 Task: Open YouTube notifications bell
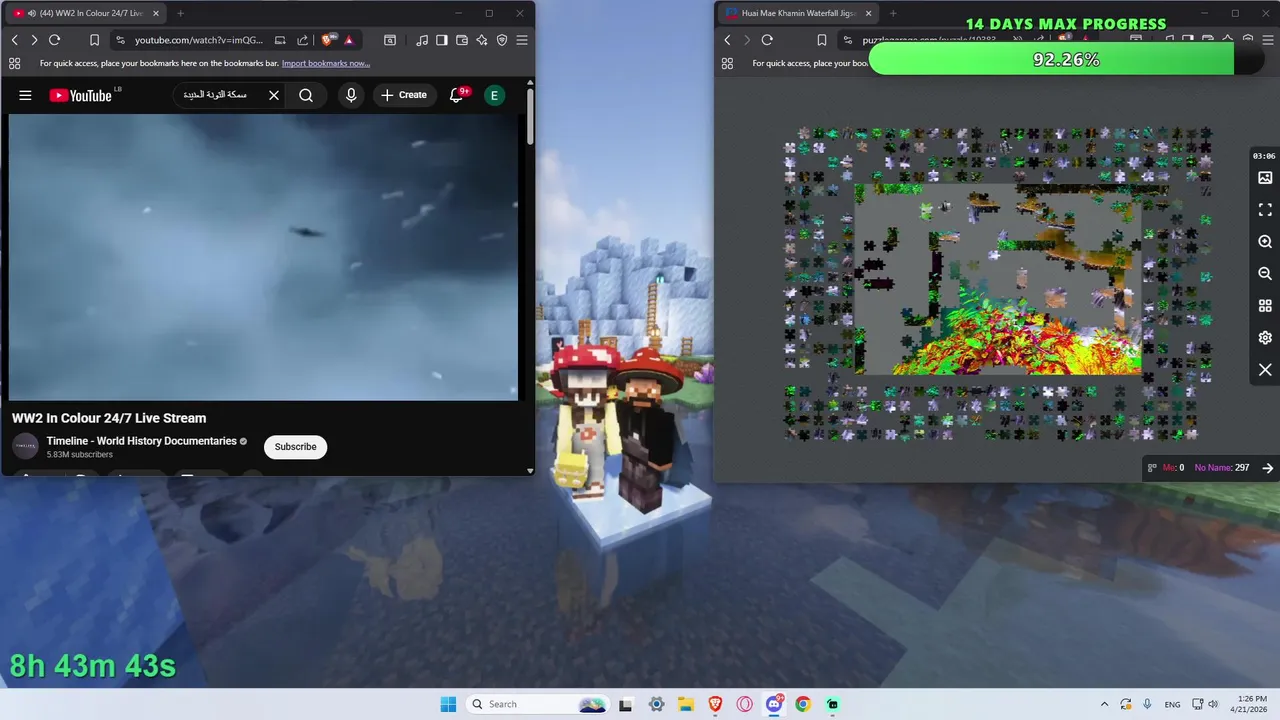click(457, 95)
